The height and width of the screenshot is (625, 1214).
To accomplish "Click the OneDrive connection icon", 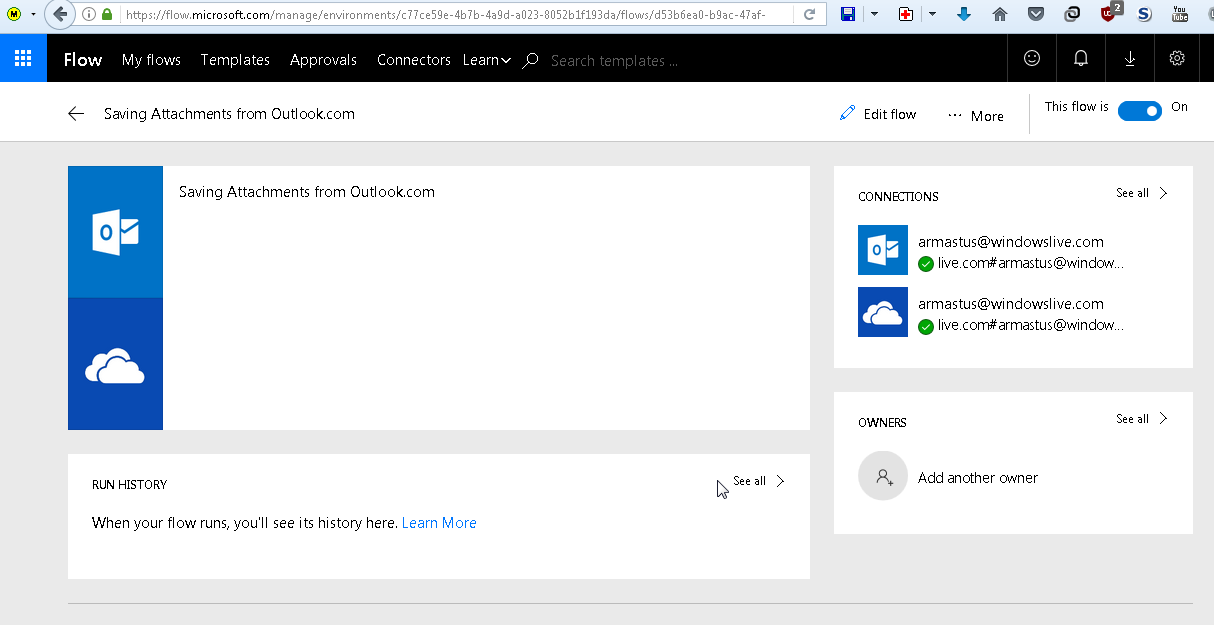I will point(883,312).
